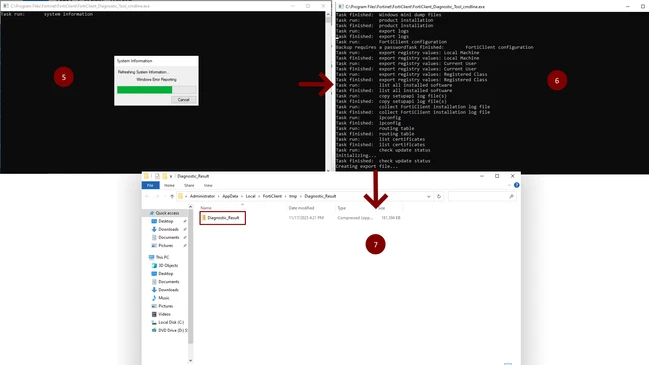
Task: Click the up arrow of left console's scrollbar
Action: tap(328, 14)
